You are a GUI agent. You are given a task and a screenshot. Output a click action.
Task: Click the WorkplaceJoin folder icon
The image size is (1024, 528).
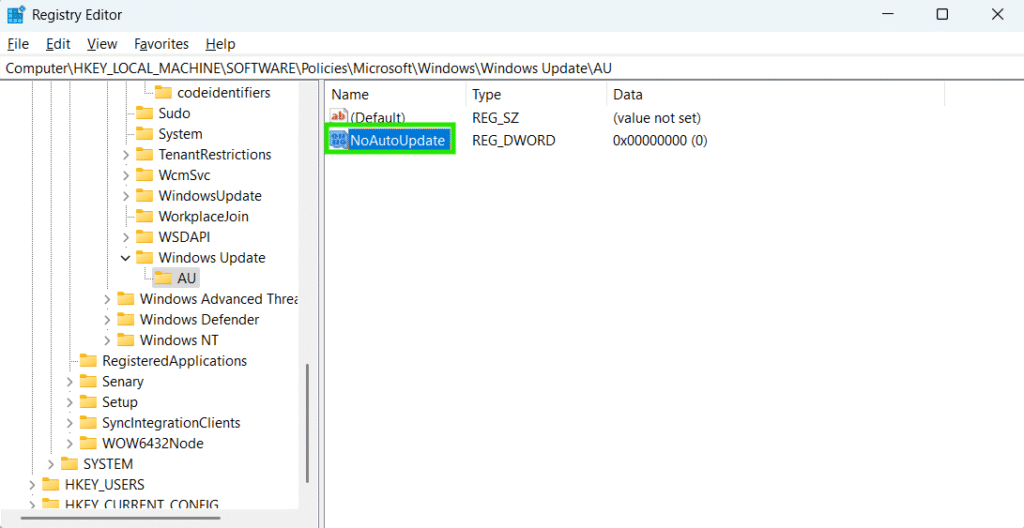pyautogui.click(x=144, y=217)
